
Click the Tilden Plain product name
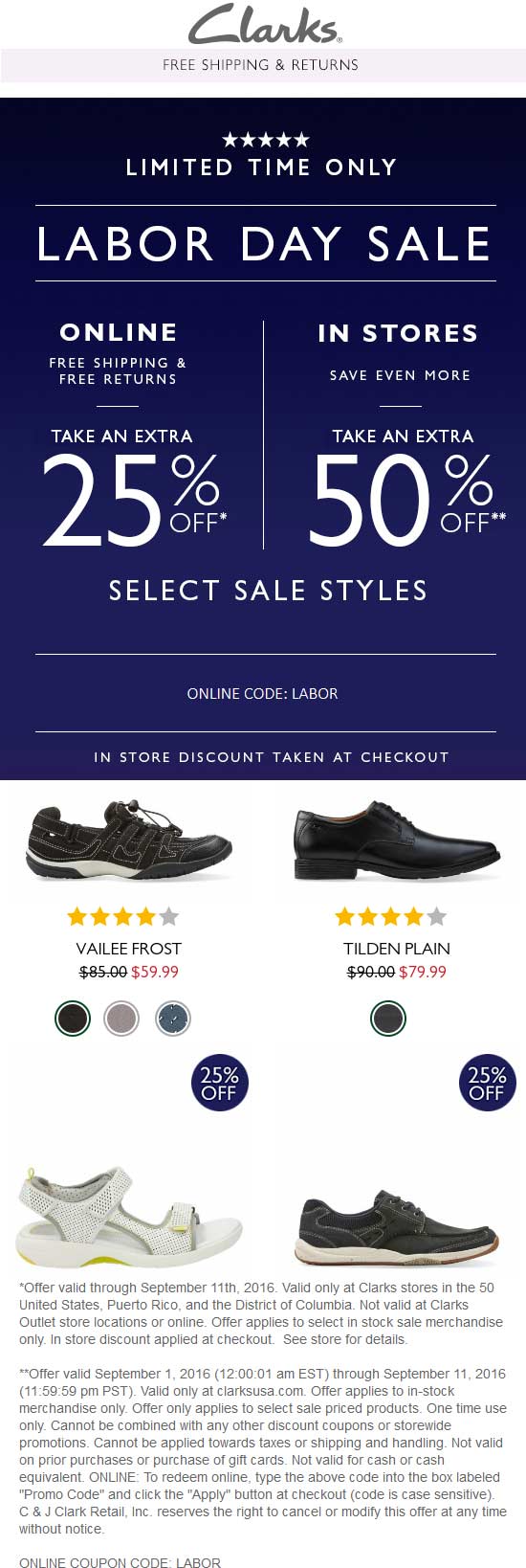tap(397, 949)
